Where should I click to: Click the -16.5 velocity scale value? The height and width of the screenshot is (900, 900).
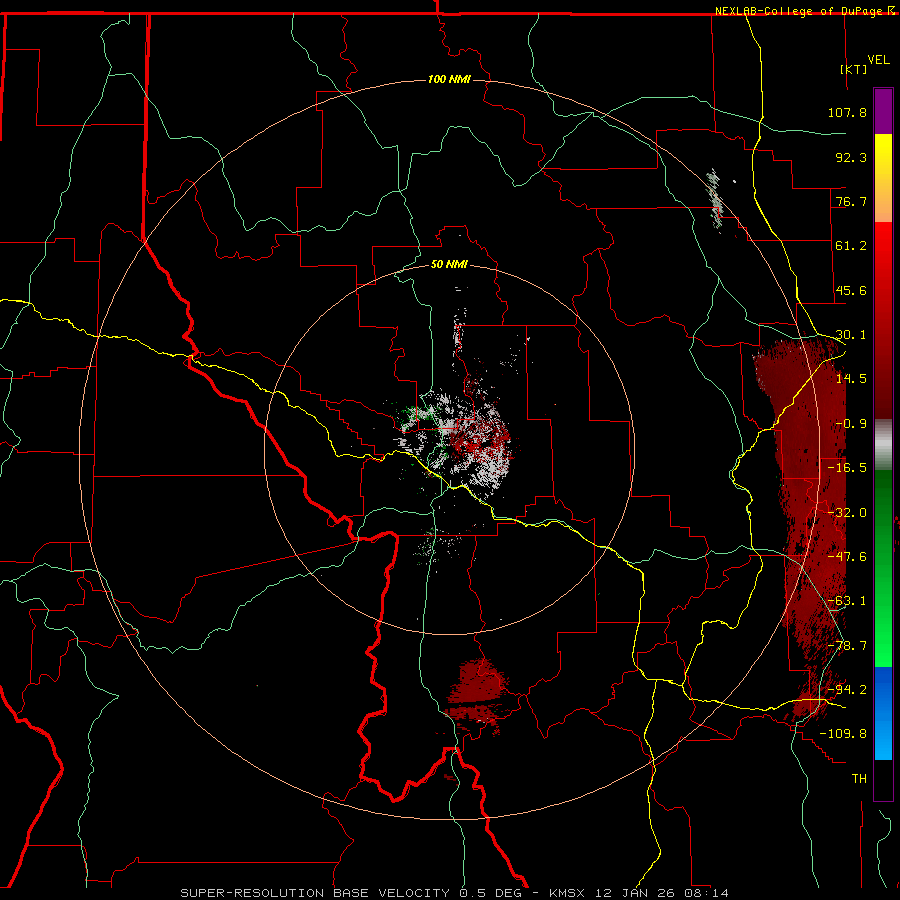click(x=847, y=468)
